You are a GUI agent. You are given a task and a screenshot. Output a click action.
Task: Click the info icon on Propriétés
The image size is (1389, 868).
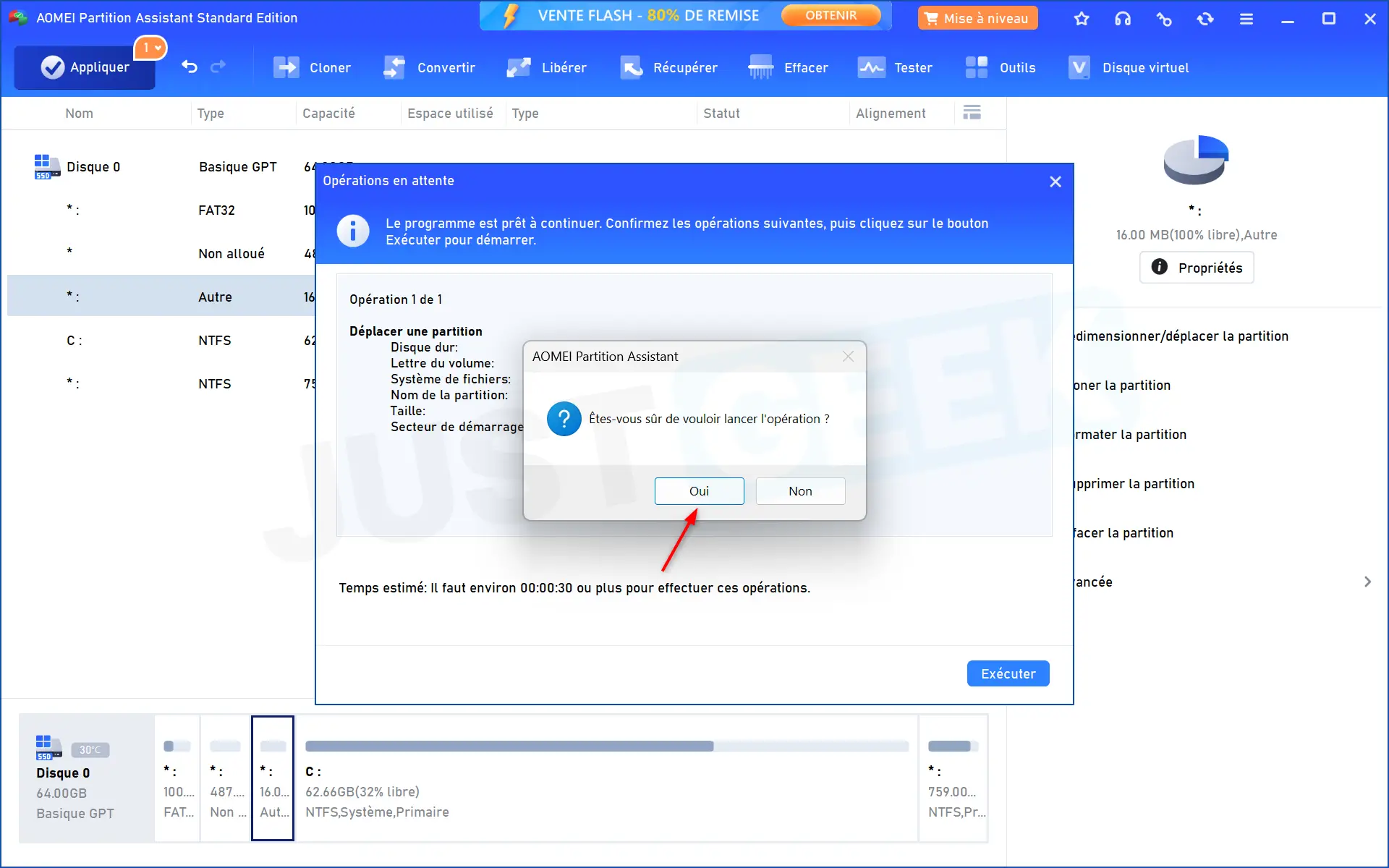click(x=1160, y=267)
